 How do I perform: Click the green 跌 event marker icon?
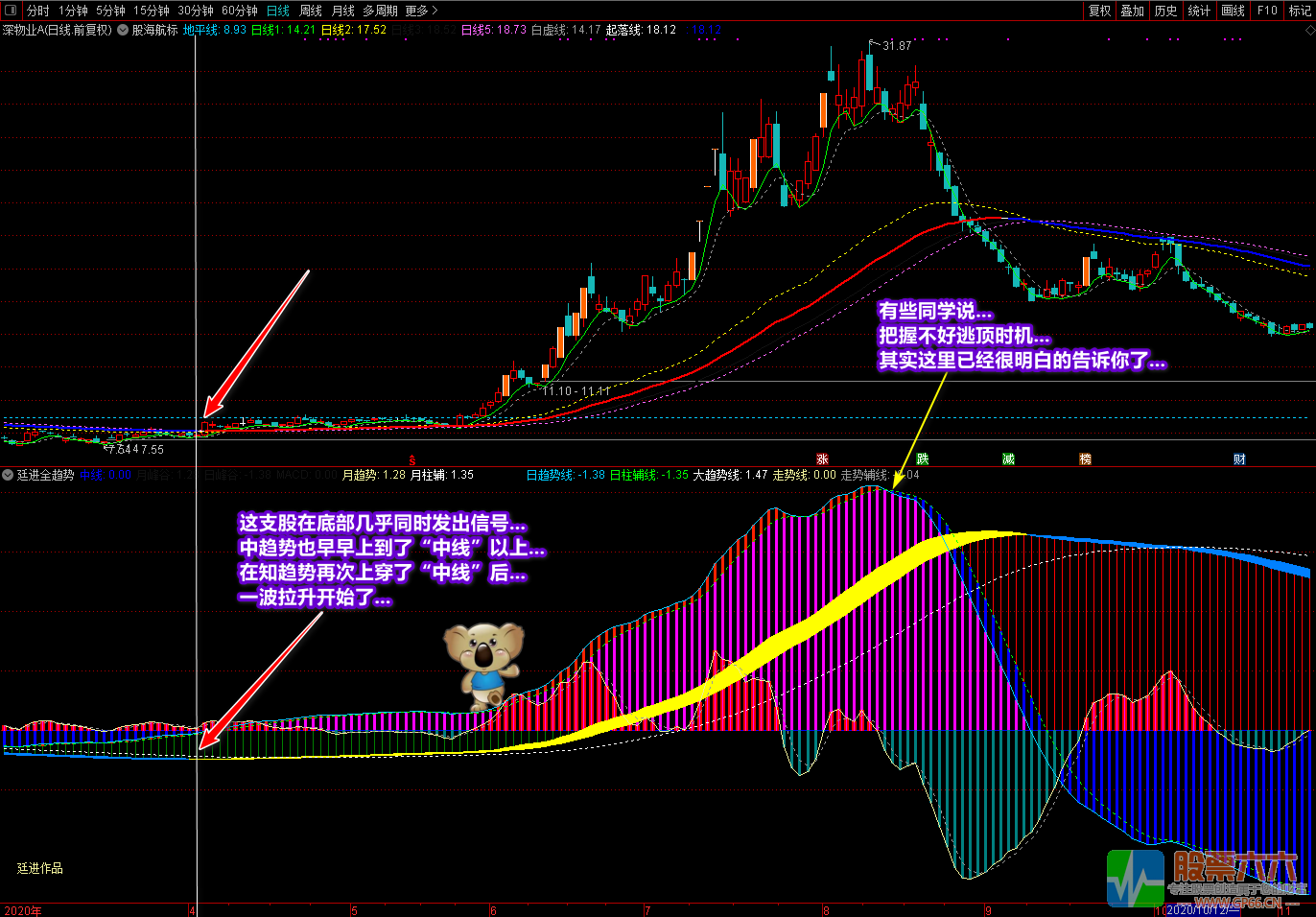(922, 459)
